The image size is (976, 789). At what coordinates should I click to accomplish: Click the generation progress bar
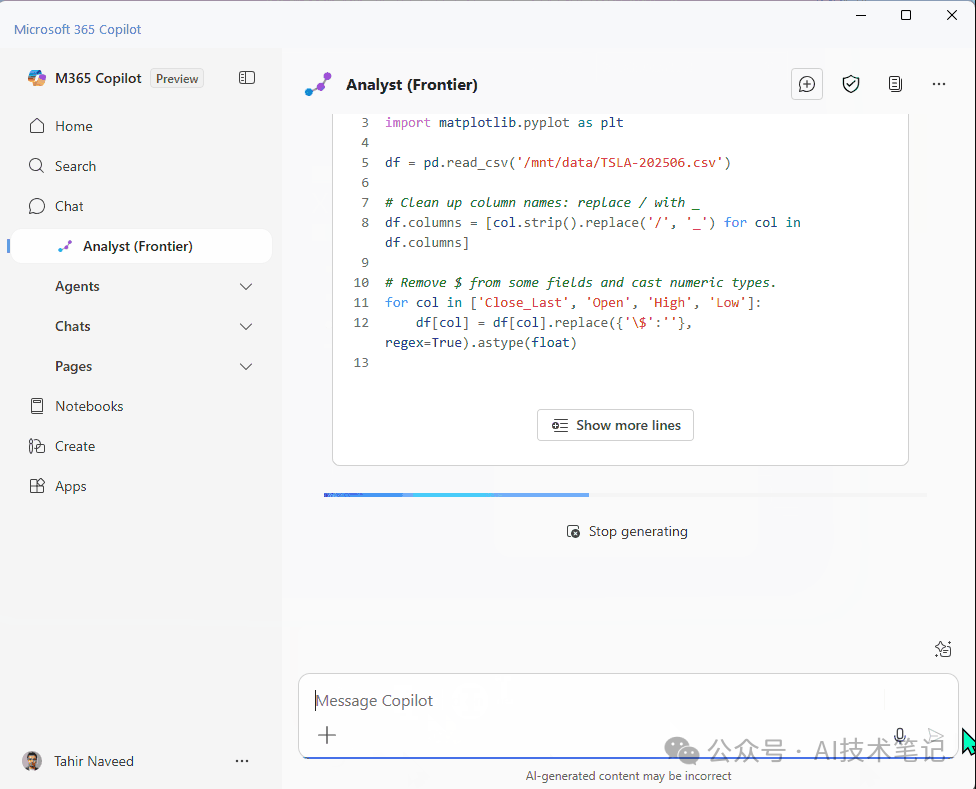pyautogui.click(x=625, y=495)
